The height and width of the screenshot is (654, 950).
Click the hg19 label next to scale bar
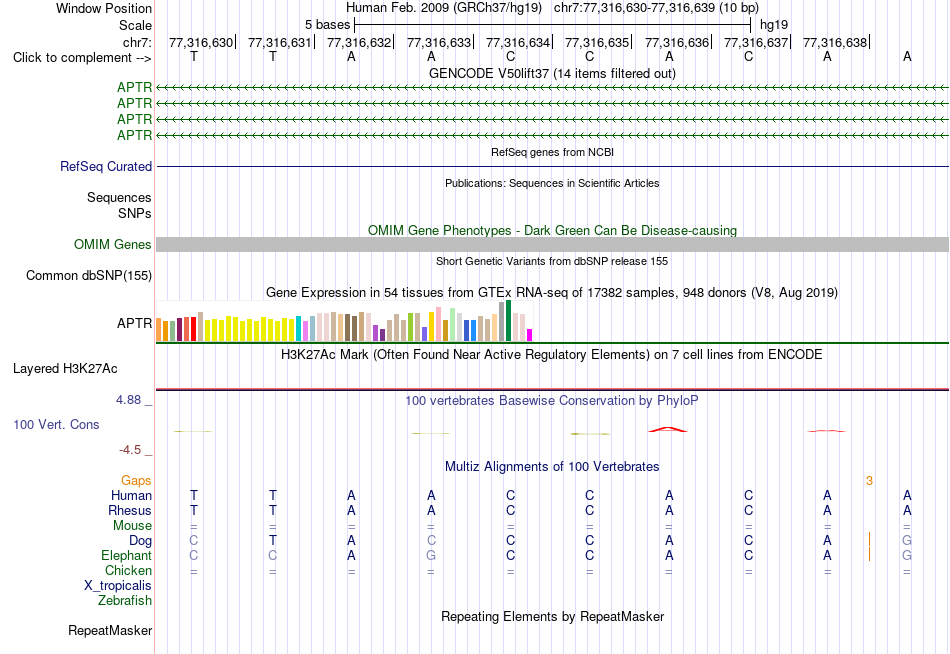[774, 25]
